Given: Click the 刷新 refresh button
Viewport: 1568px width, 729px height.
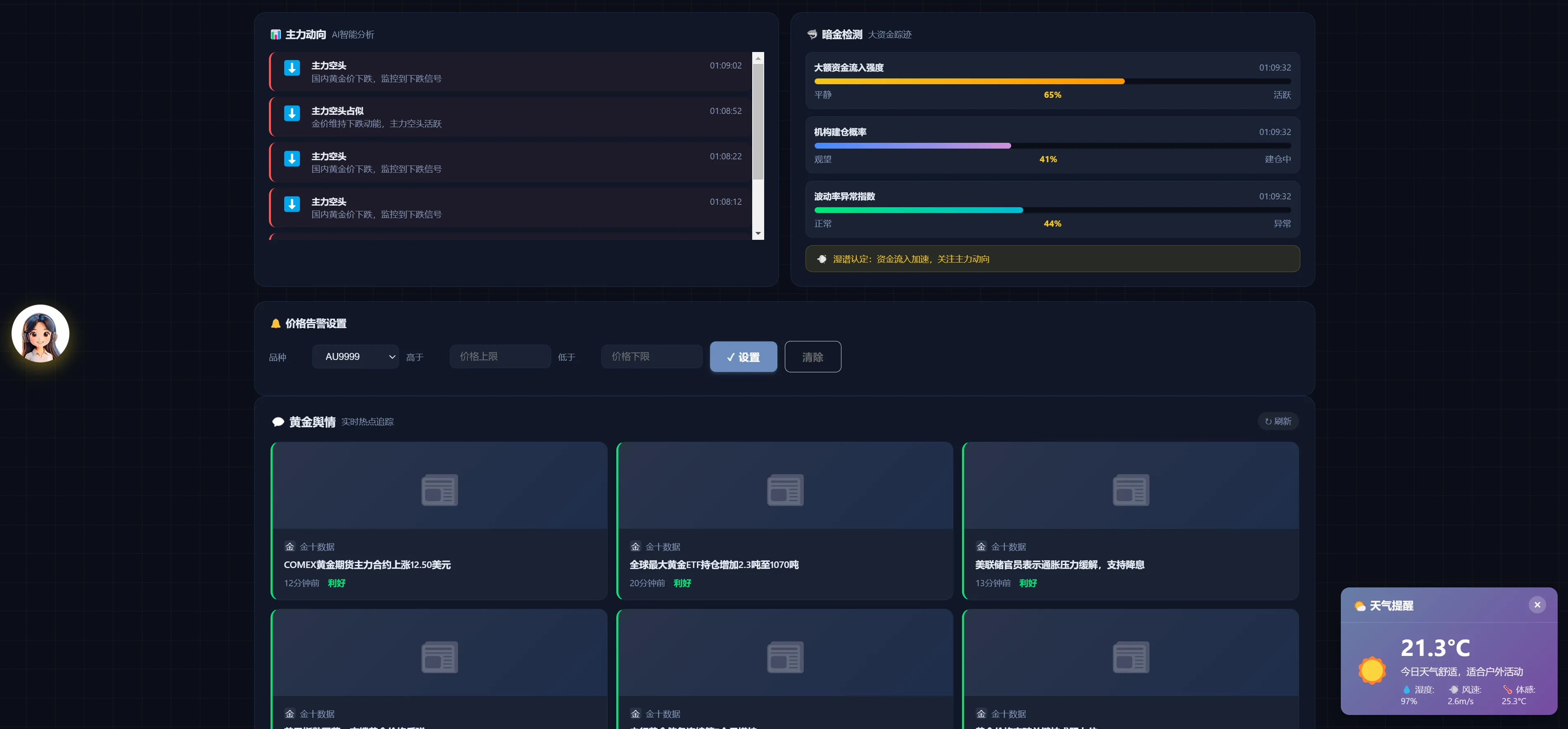Looking at the screenshot, I should (x=1278, y=421).
